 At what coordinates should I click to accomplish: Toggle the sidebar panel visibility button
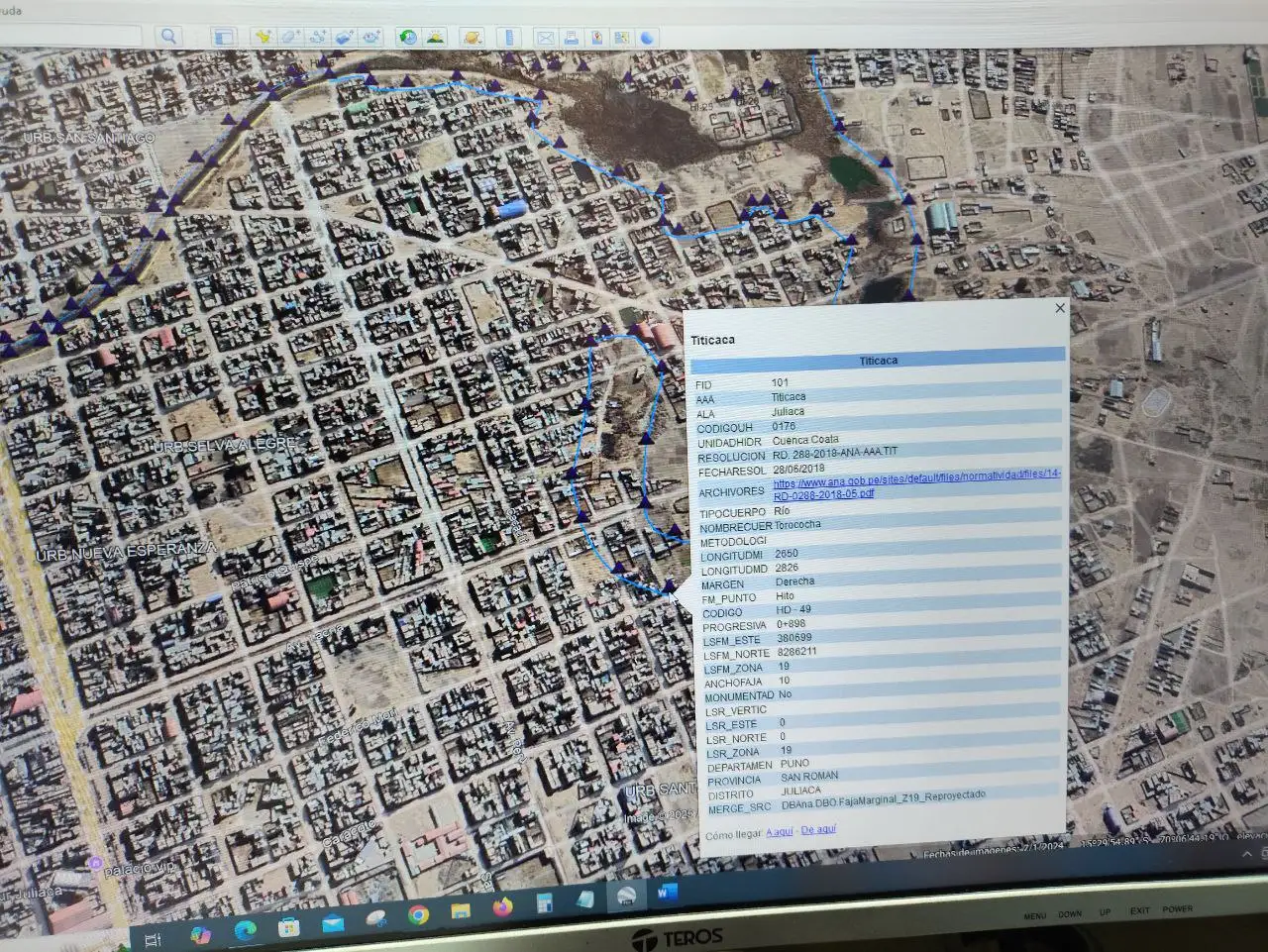pos(224,38)
